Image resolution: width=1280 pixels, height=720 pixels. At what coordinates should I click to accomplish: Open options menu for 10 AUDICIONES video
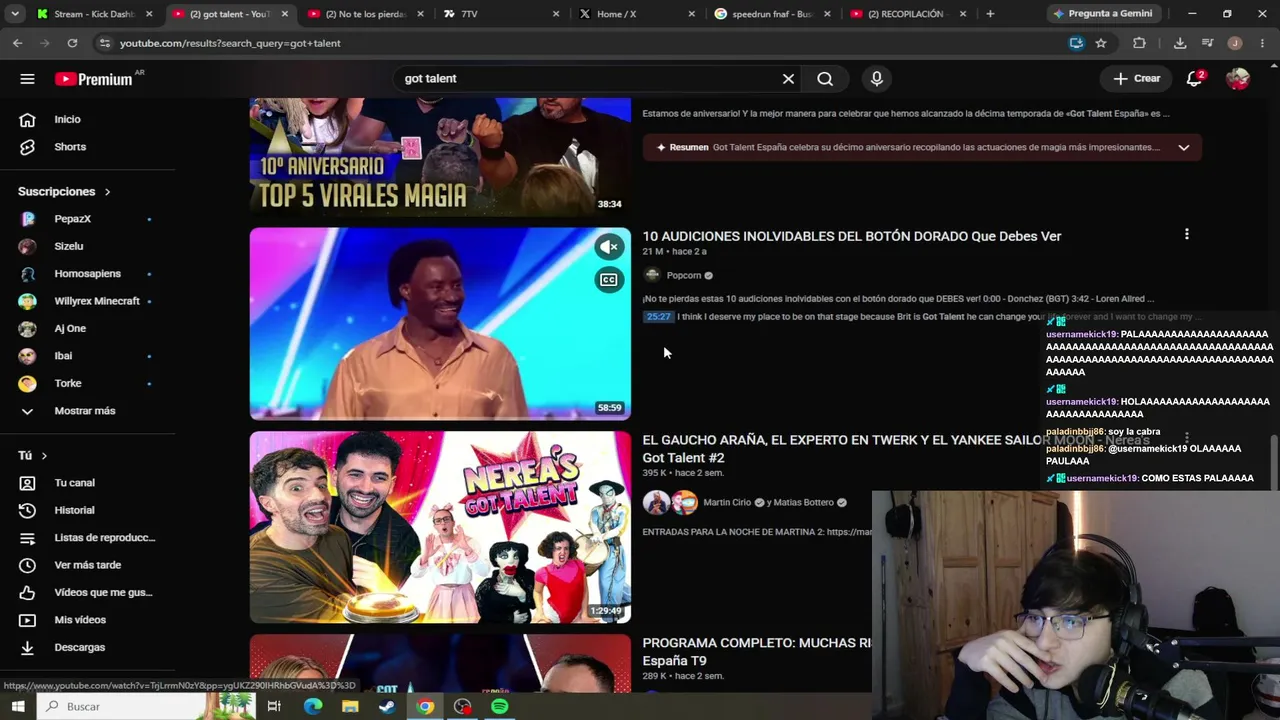[1187, 234]
